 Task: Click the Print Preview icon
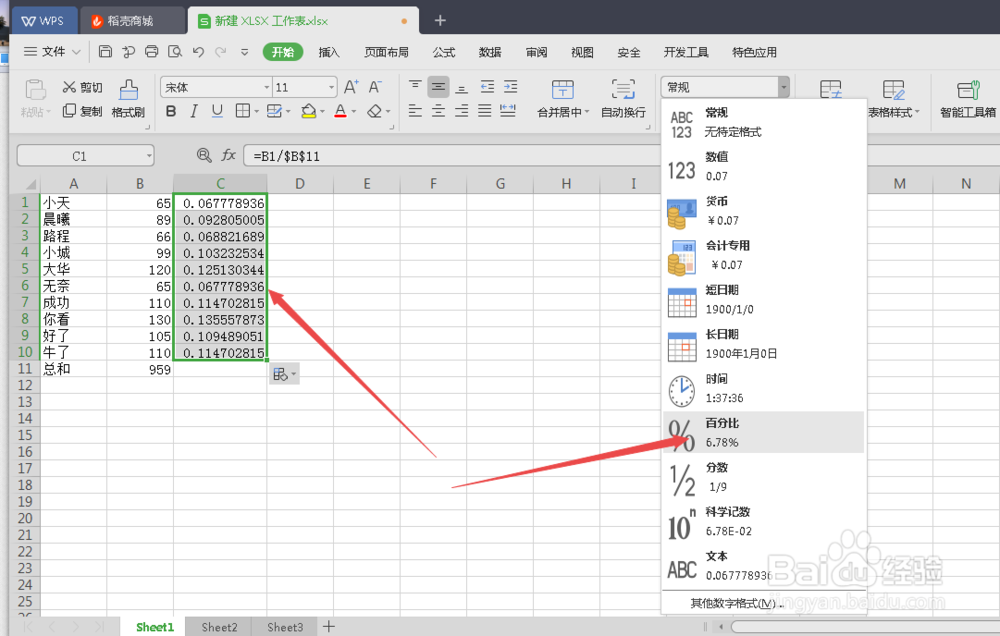(175, 52)
